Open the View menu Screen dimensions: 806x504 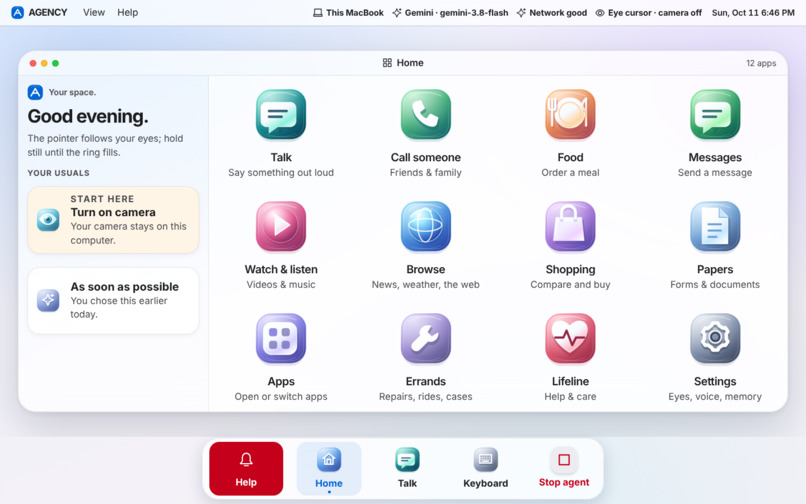tap(94, 12)
